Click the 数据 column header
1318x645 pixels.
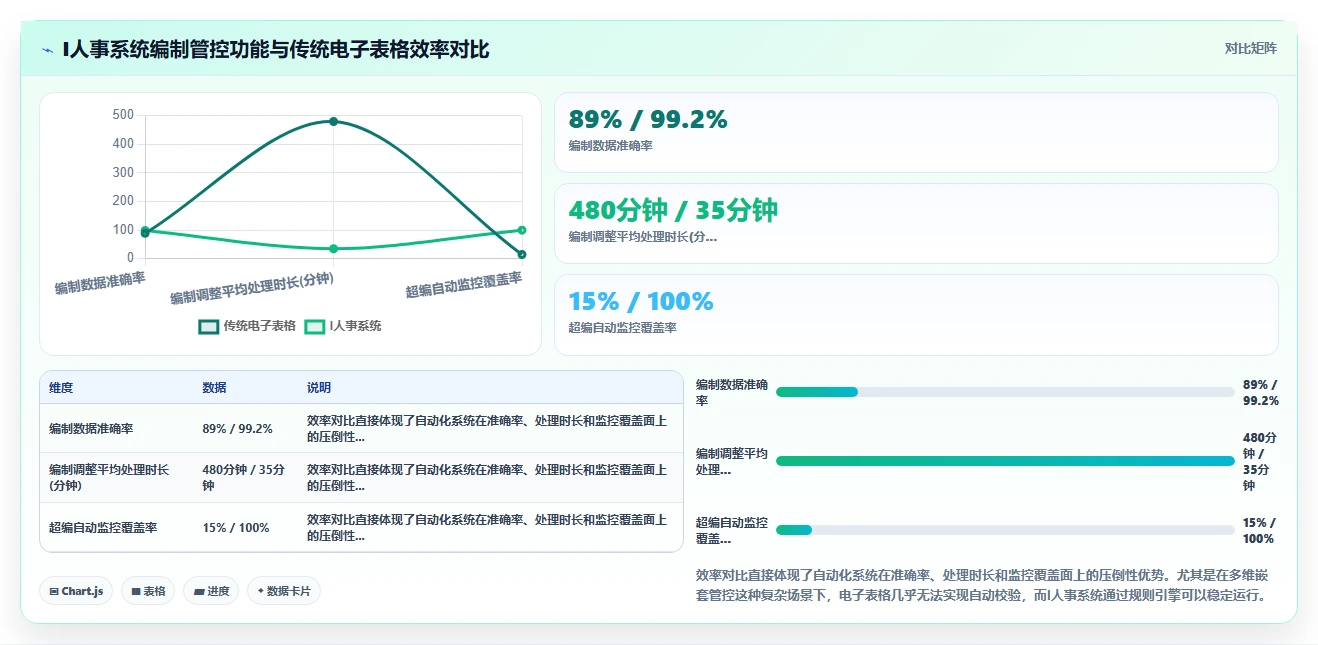click(214, 388)
